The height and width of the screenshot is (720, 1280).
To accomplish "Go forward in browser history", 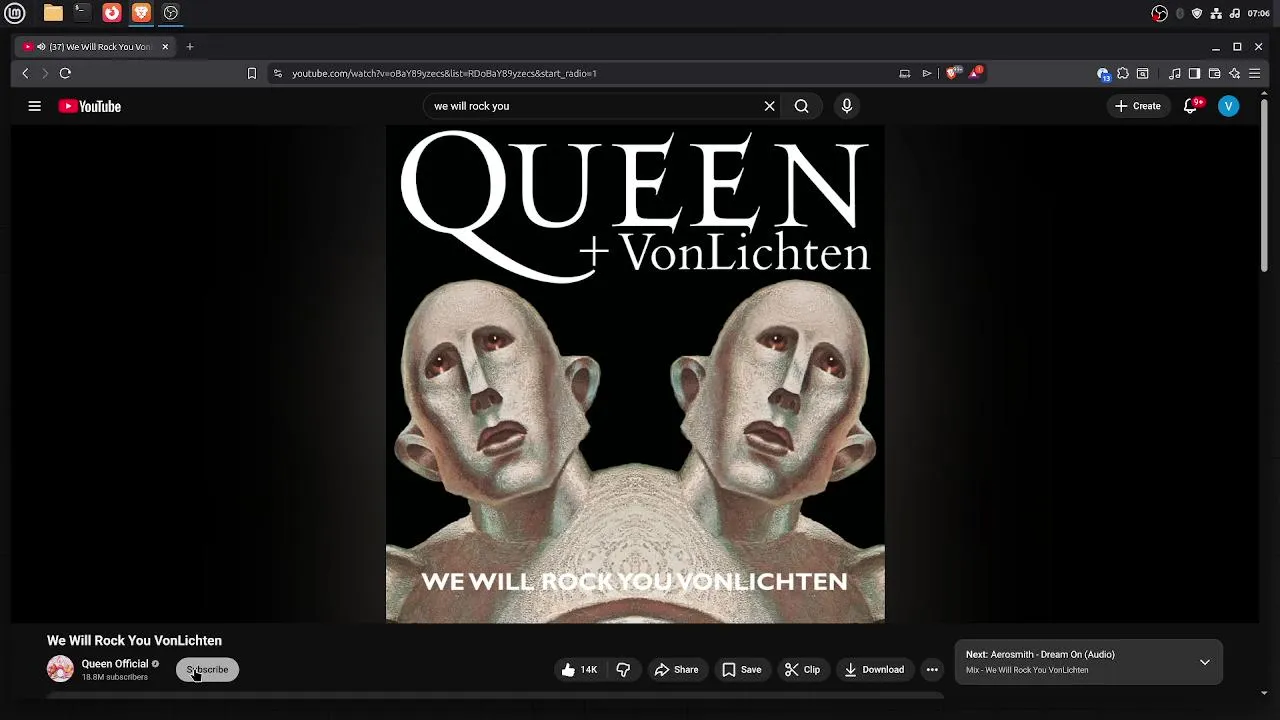I will (45, 73).
